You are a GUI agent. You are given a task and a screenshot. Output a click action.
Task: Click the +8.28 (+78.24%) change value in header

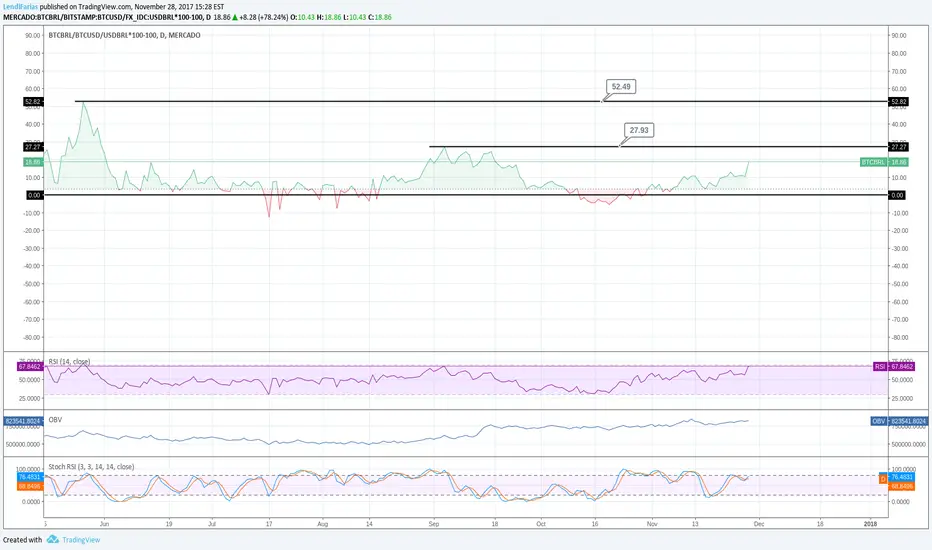264,17
